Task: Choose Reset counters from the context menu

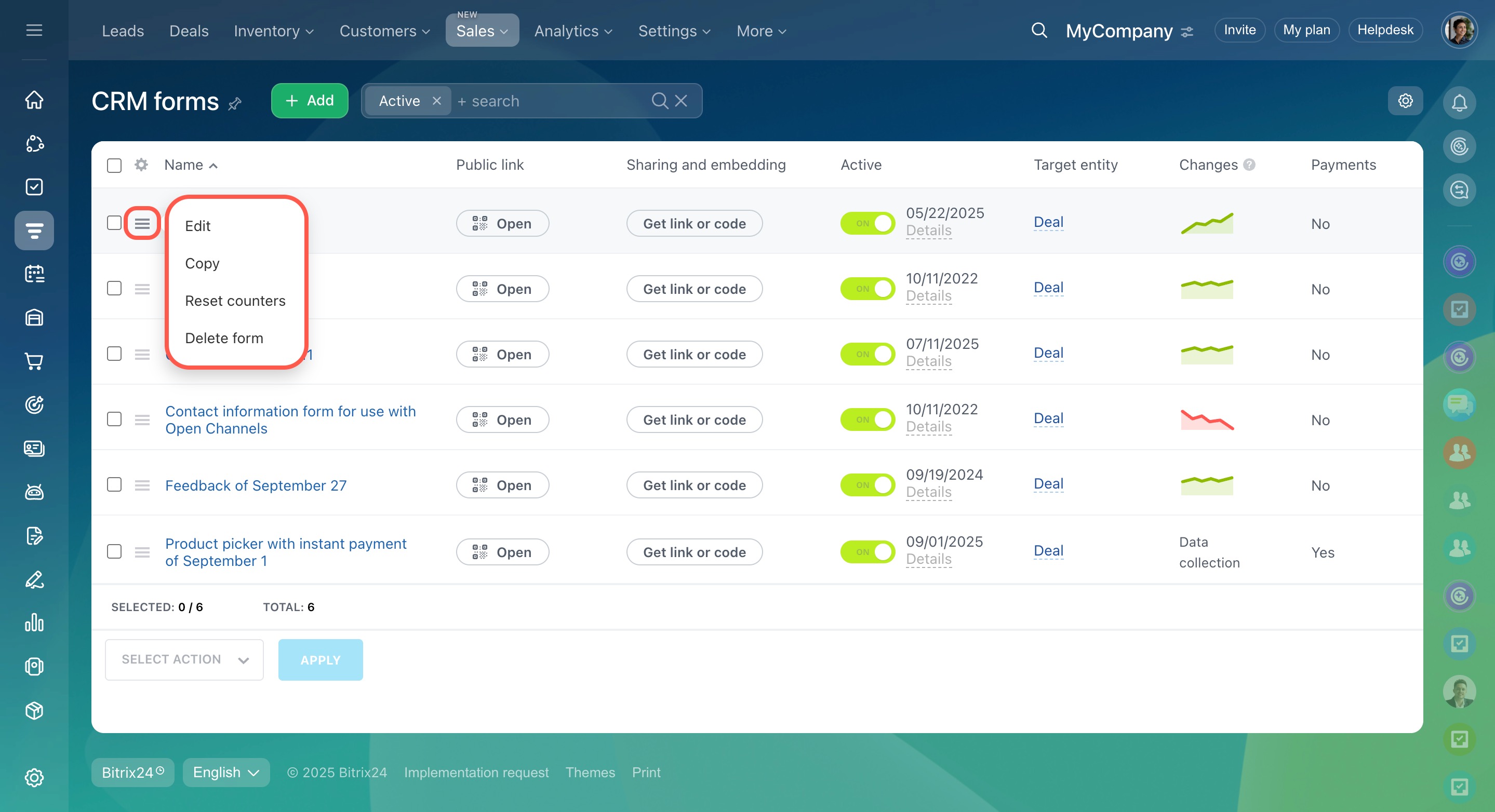Action: pos(235,301)
